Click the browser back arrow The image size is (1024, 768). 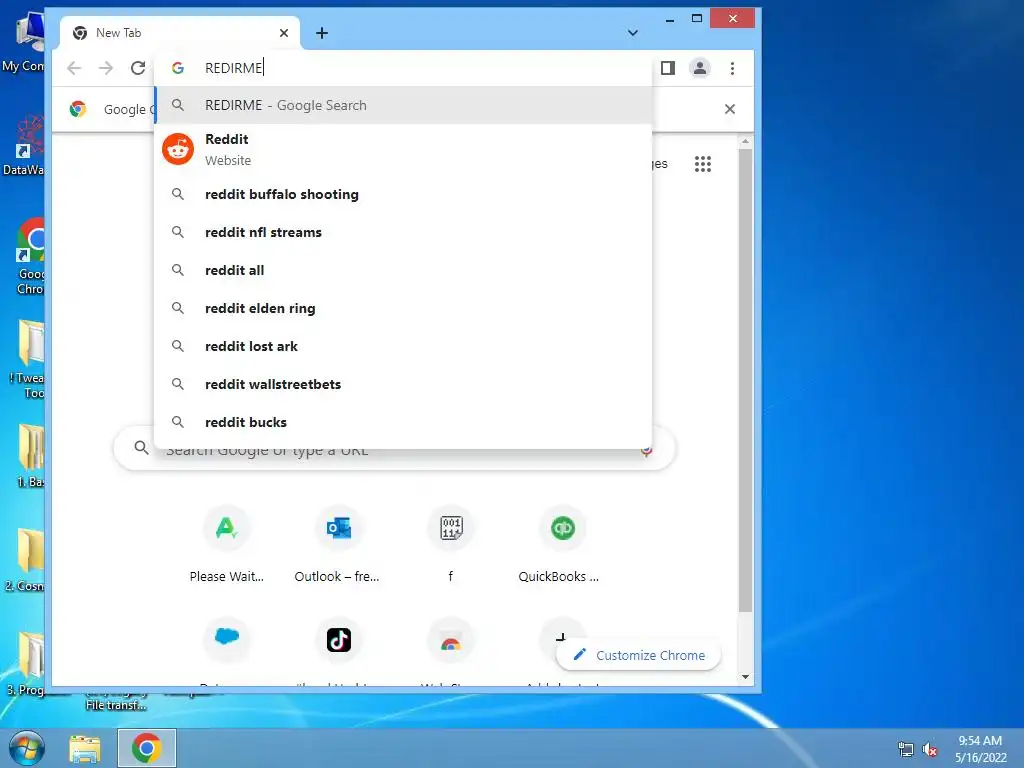[x=74, y=68]
